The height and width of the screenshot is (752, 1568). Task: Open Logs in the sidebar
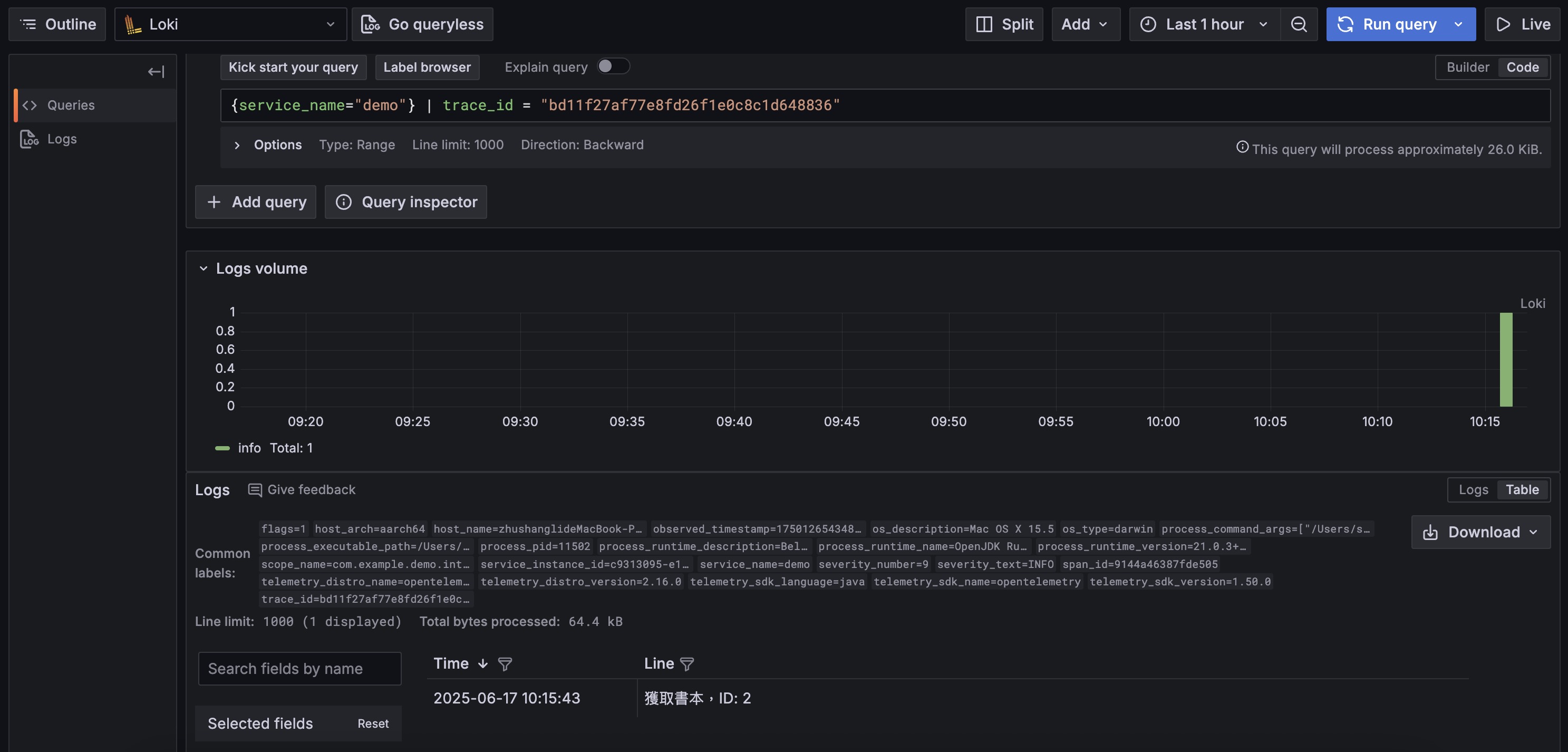(x=62, y=139)
